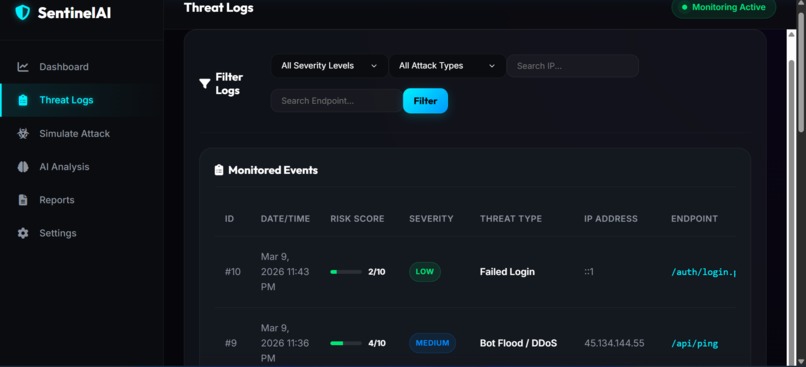The image size is (806, 367).
Task: Click the ID column header
Action: click(x=229, y=218)
